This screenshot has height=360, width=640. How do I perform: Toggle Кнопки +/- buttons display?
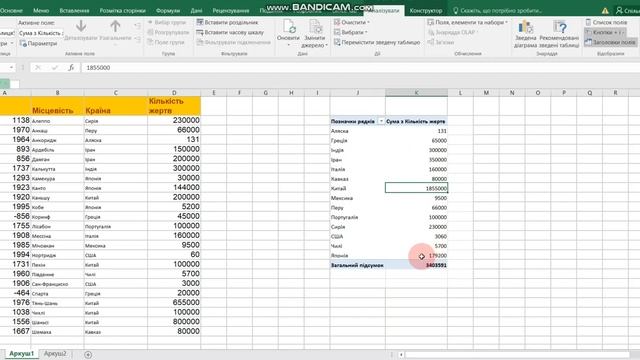pyautogui.click(x=604, y=32)
